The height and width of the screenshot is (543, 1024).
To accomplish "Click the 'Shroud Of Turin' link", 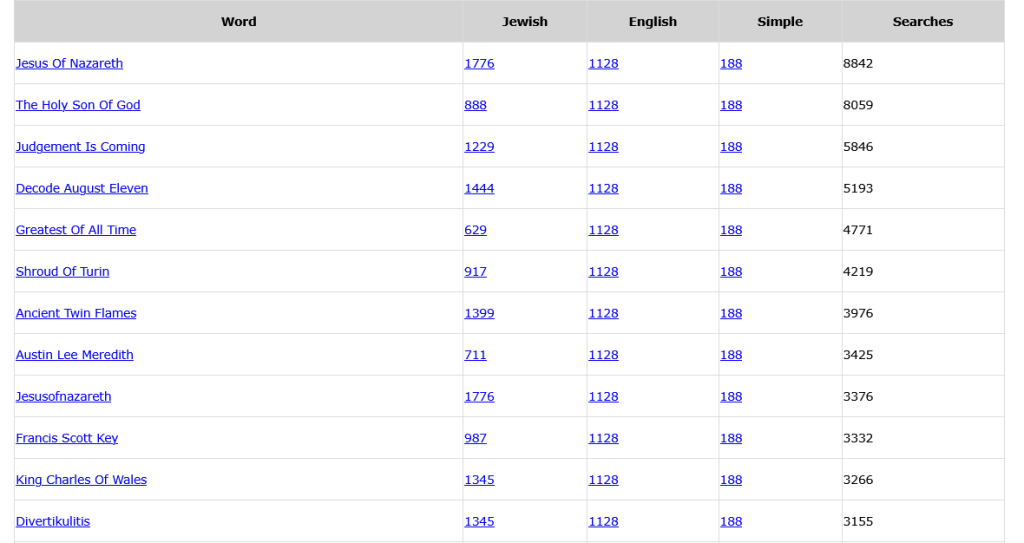I will coord(63,272).
